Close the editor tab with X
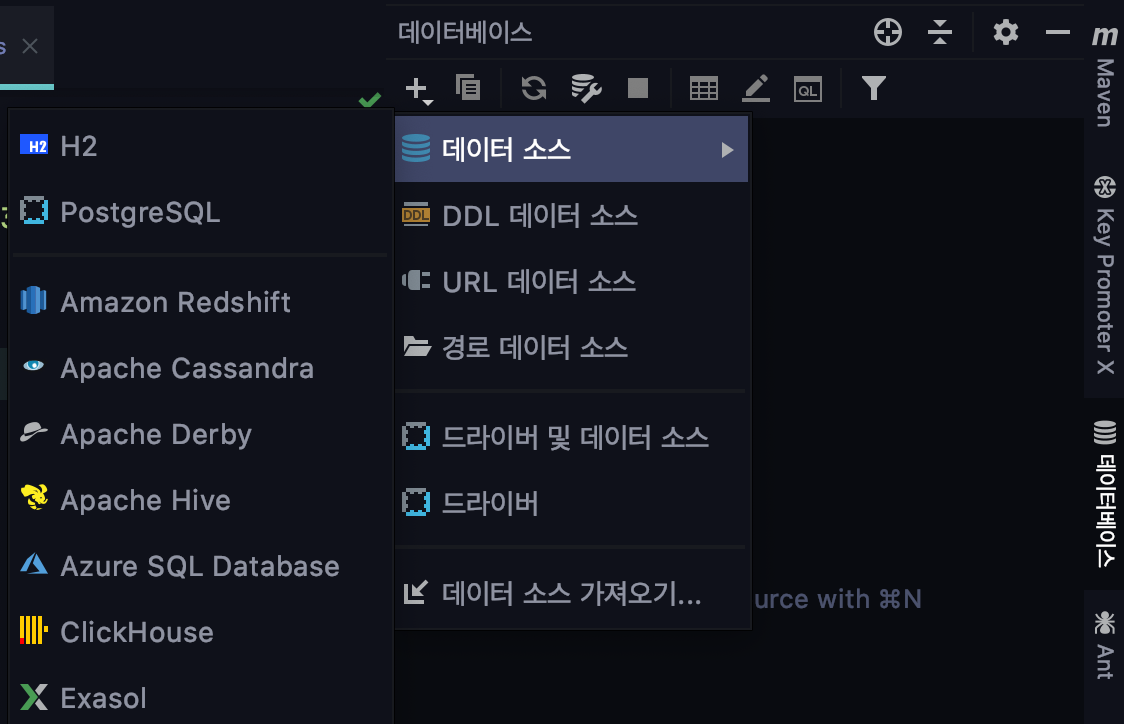 [30, 47]
